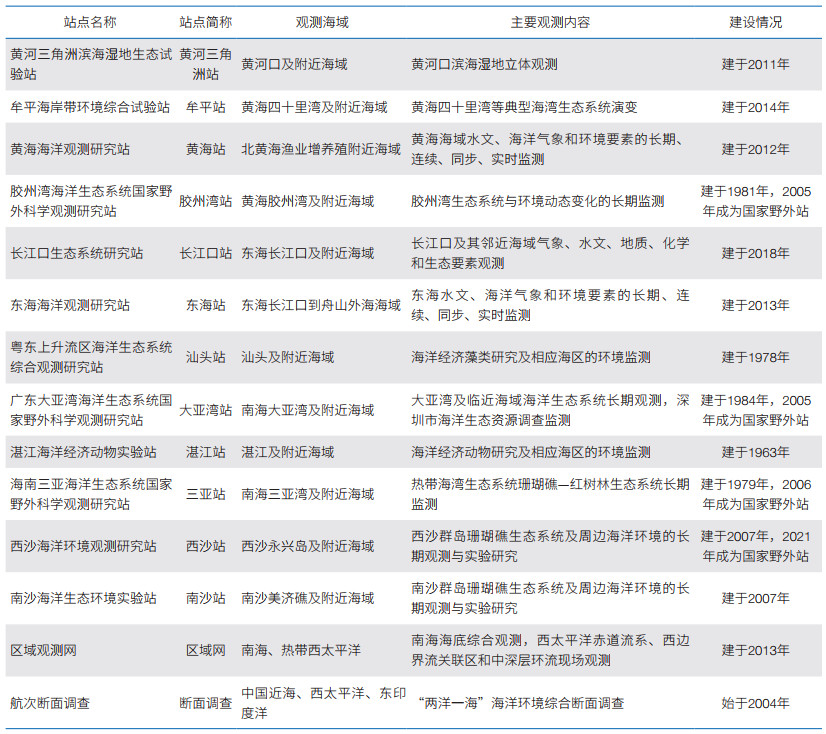Click 湛江及附近海域 cell
This screenshot has height=734, width=826.
click(x=288, y=452)
